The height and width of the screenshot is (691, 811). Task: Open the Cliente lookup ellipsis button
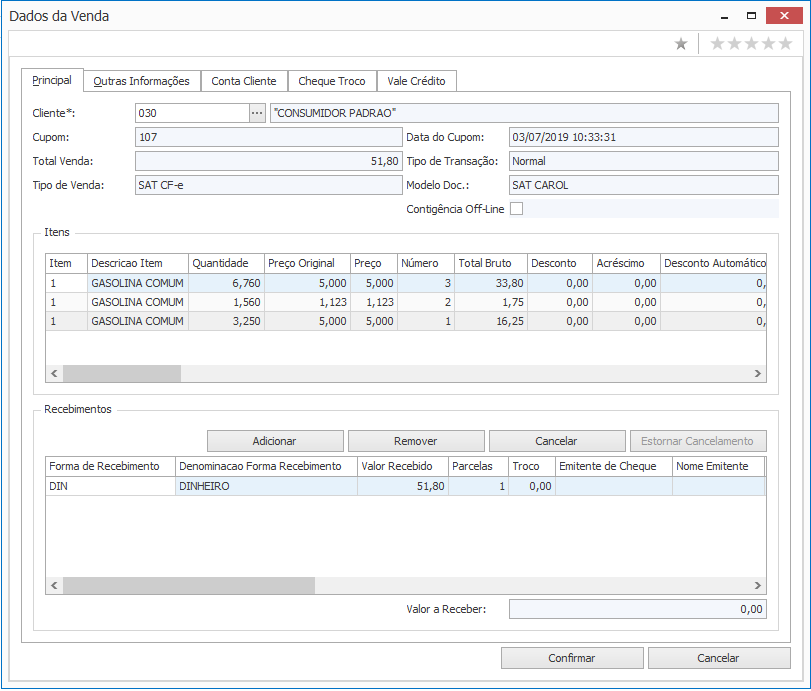click(x=257, y=113)
